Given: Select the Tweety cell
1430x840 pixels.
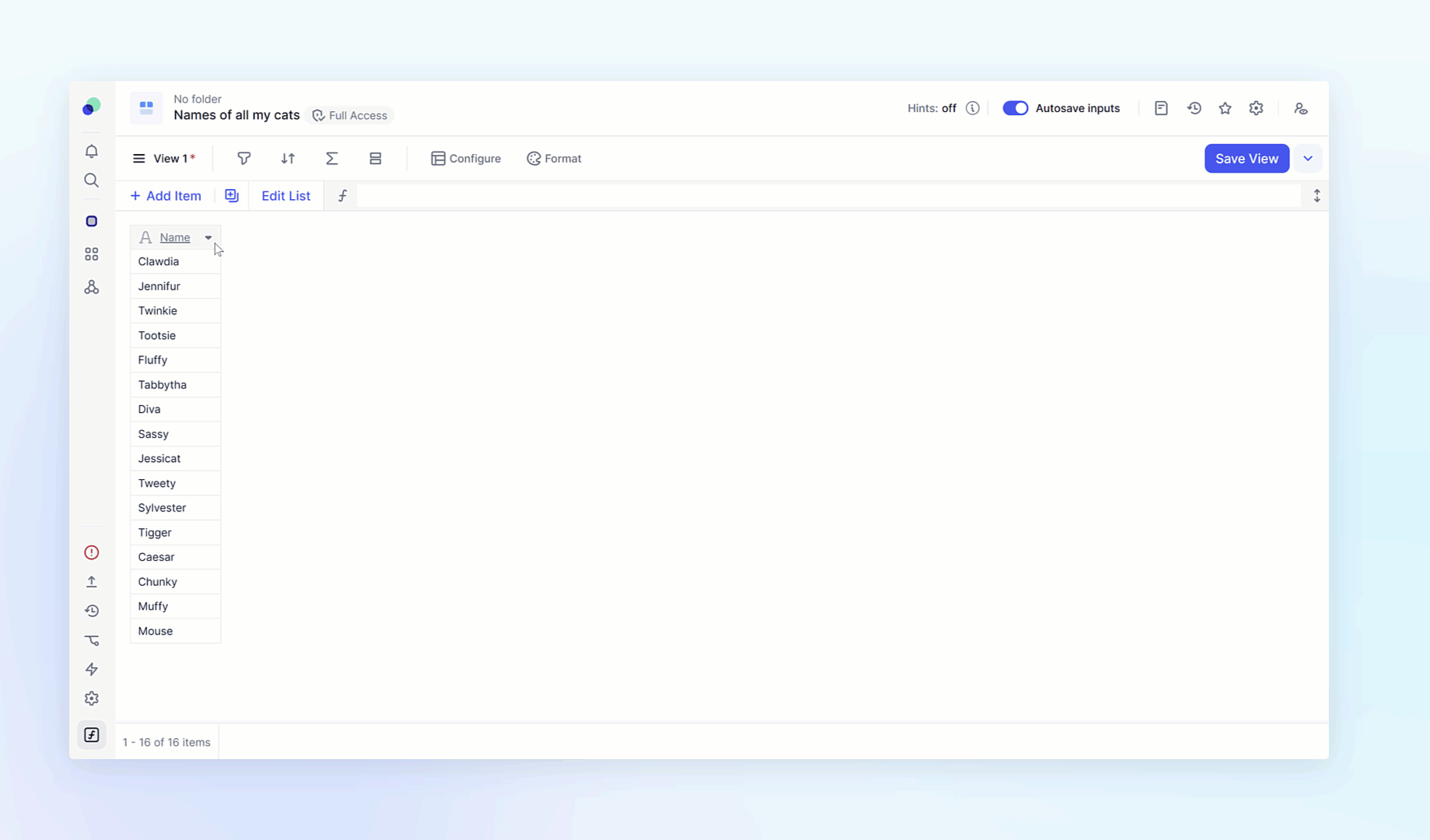Looking at the screenshot, I should click(175, 484).
